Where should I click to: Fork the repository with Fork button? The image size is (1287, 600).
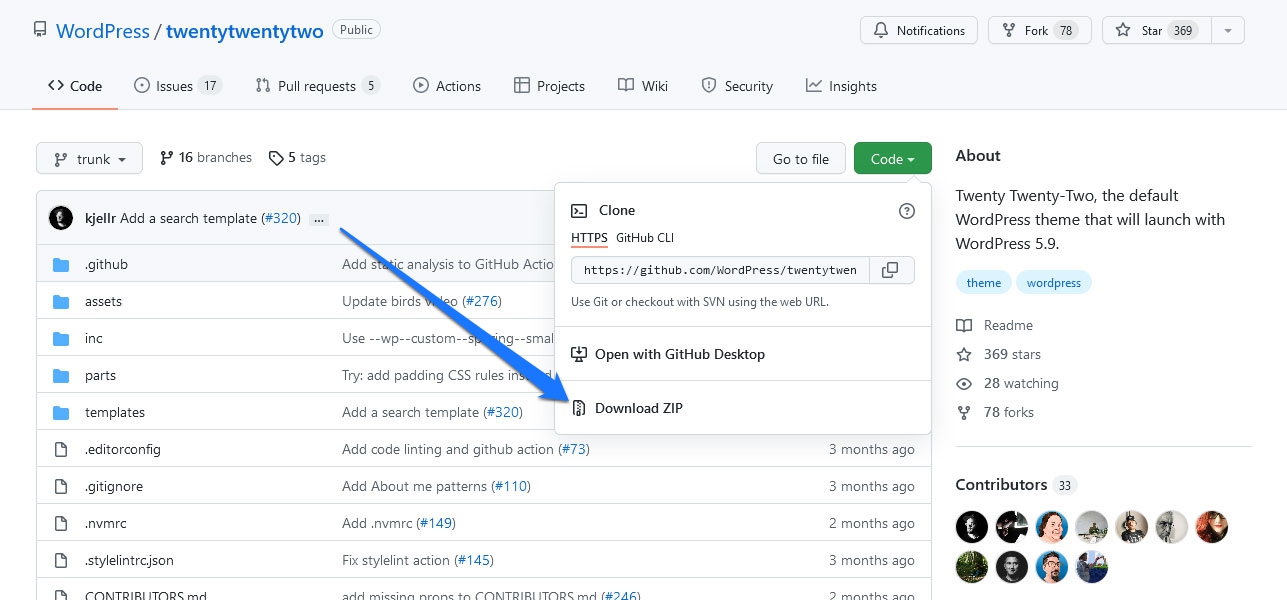1039,31
